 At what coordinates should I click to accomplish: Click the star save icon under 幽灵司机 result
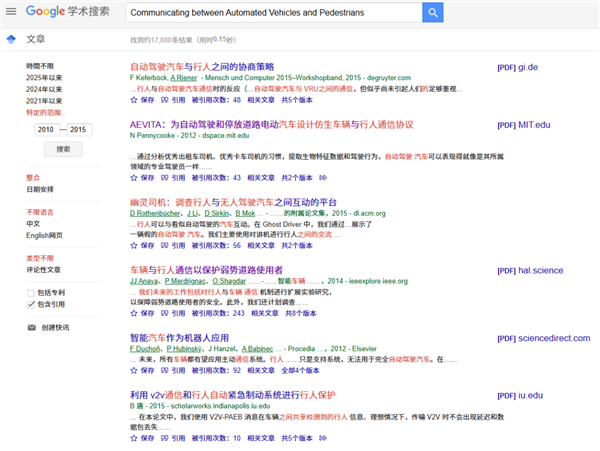pos(134,245)
